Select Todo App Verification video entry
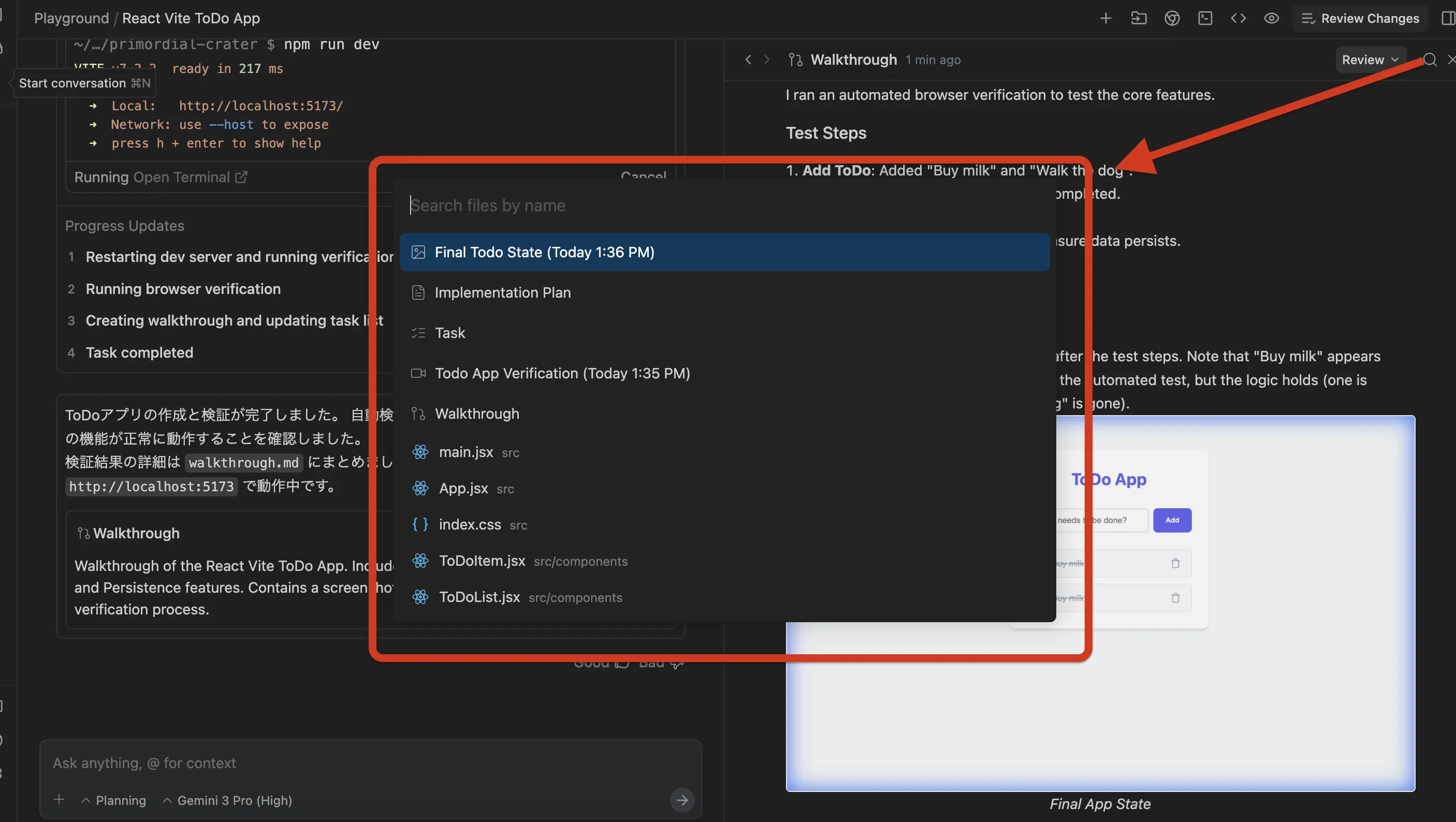Image resolution: width=1456 pixels, height=822 pixels. tap(562, 373)
